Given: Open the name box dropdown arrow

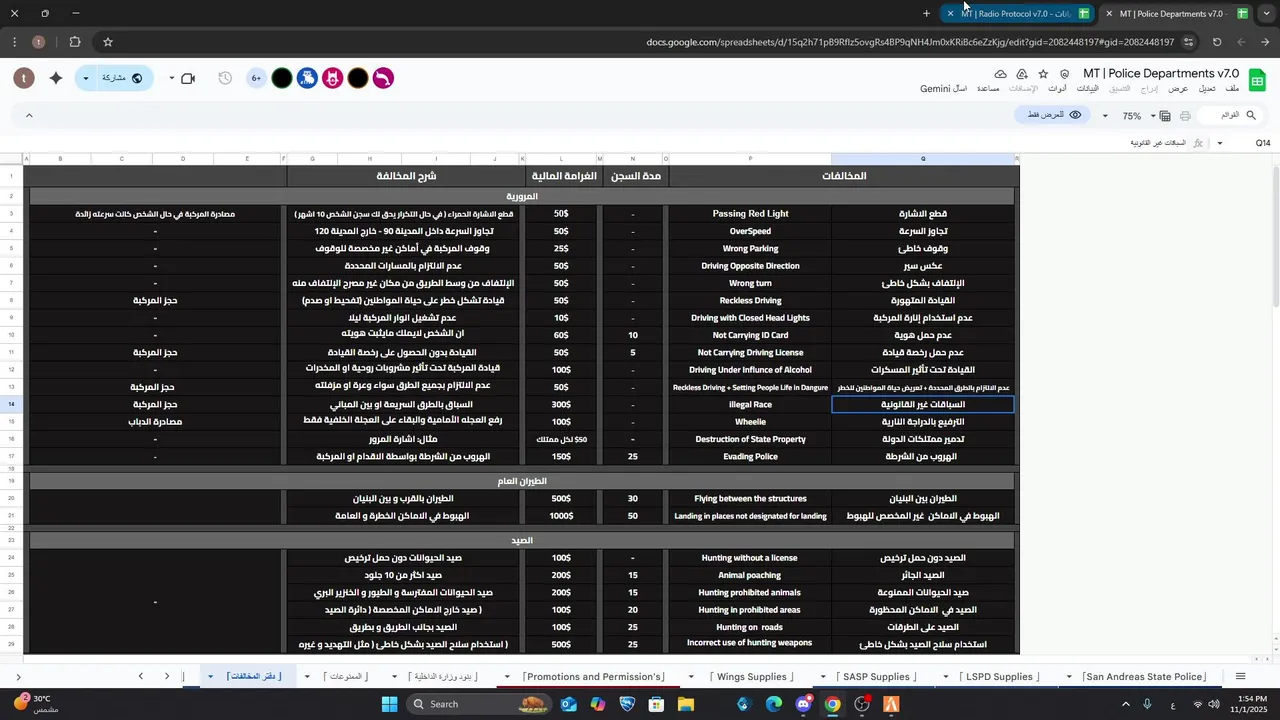Looking at the screenshot, I should tap(1220, 143).
